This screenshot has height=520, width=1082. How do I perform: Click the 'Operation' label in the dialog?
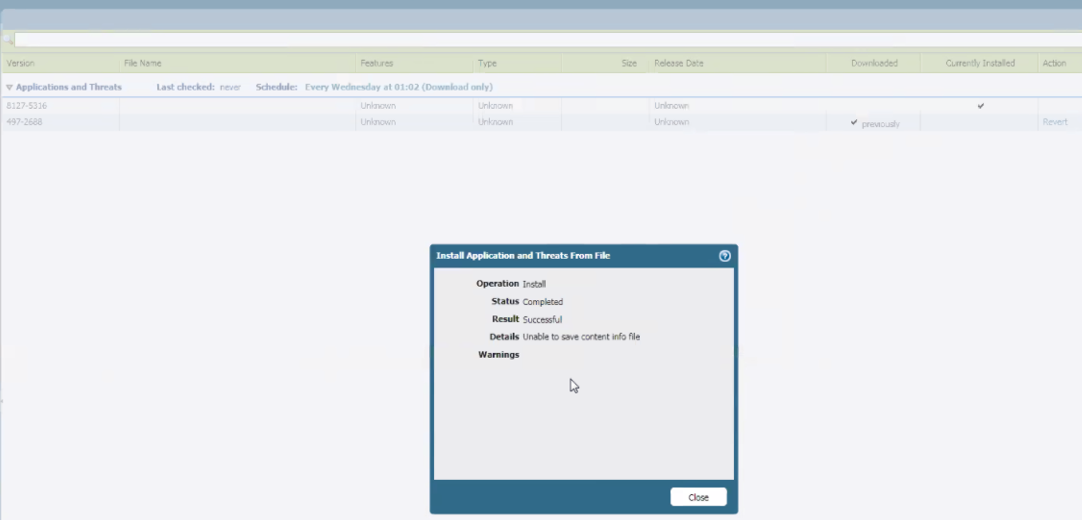pos(498,283)
